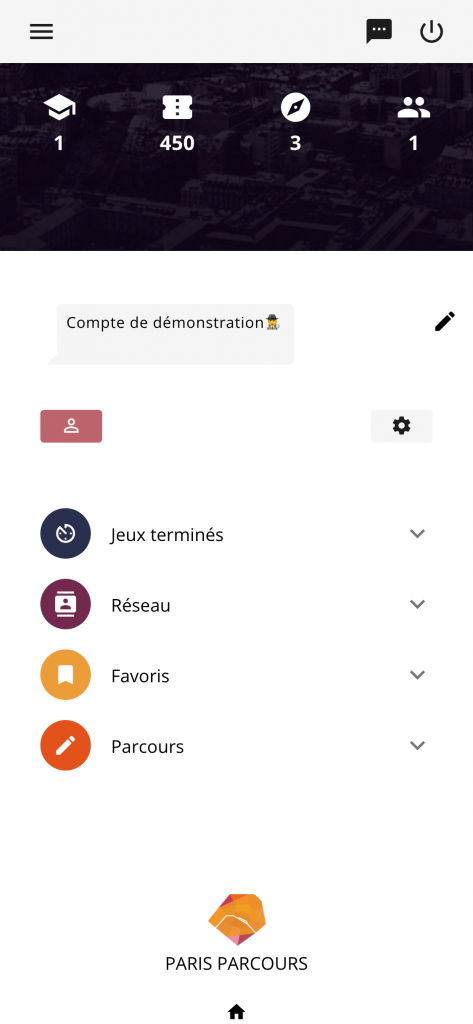The width and height of the screenshot is (473, 1024).
Task: Click the home icon at bottom
Action: [236, 1012]
